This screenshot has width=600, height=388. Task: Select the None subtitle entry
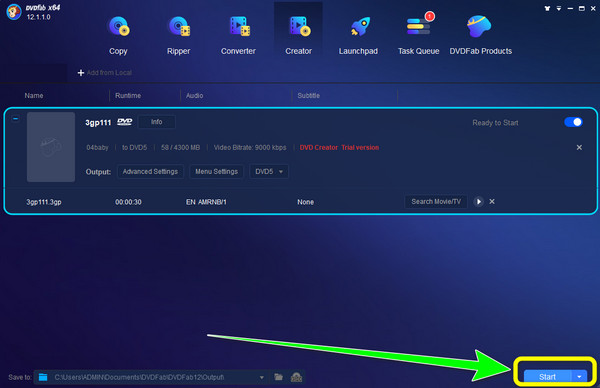pos(305,202)
